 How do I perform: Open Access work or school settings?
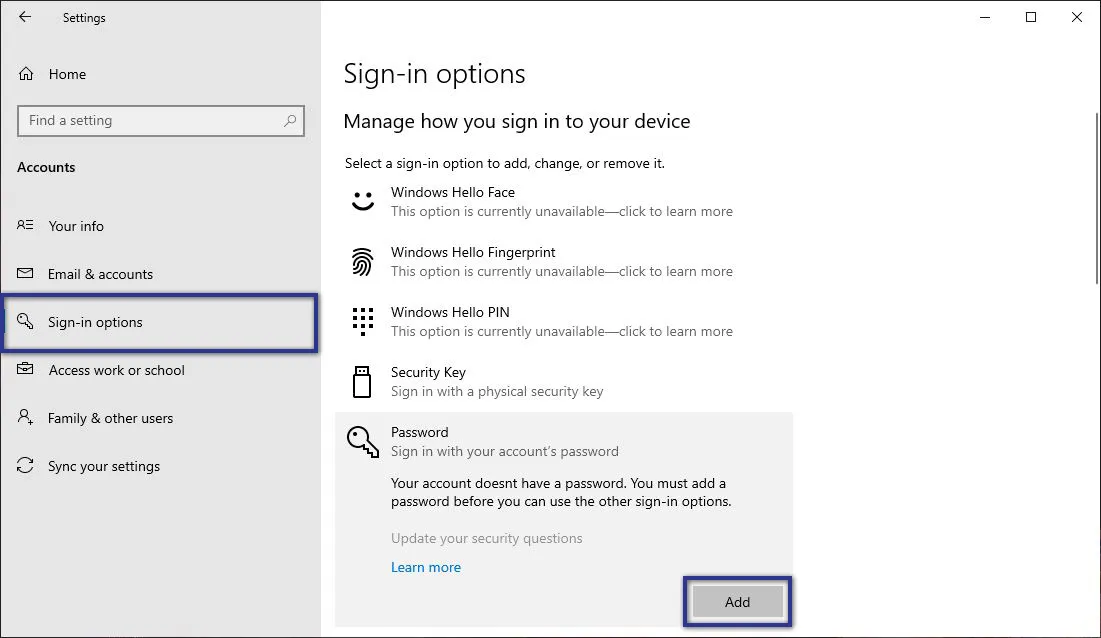[117, 369]
